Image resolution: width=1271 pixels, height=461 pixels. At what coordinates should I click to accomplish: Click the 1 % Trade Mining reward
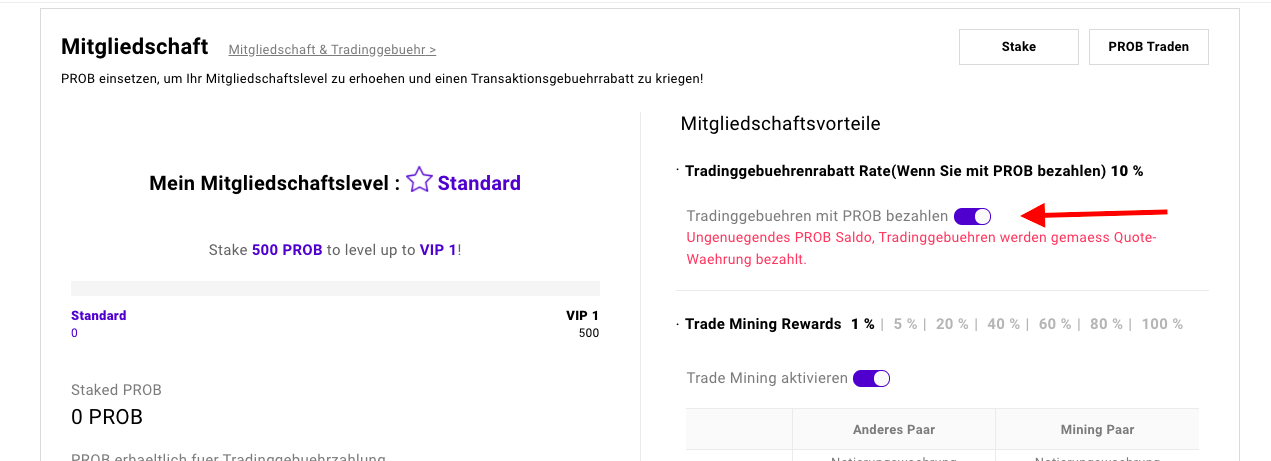click(x=863, y=324)
